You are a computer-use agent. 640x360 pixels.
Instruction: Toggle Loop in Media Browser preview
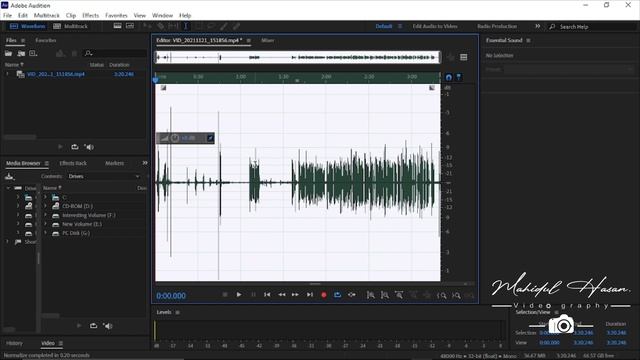click(x=93, y=326)
